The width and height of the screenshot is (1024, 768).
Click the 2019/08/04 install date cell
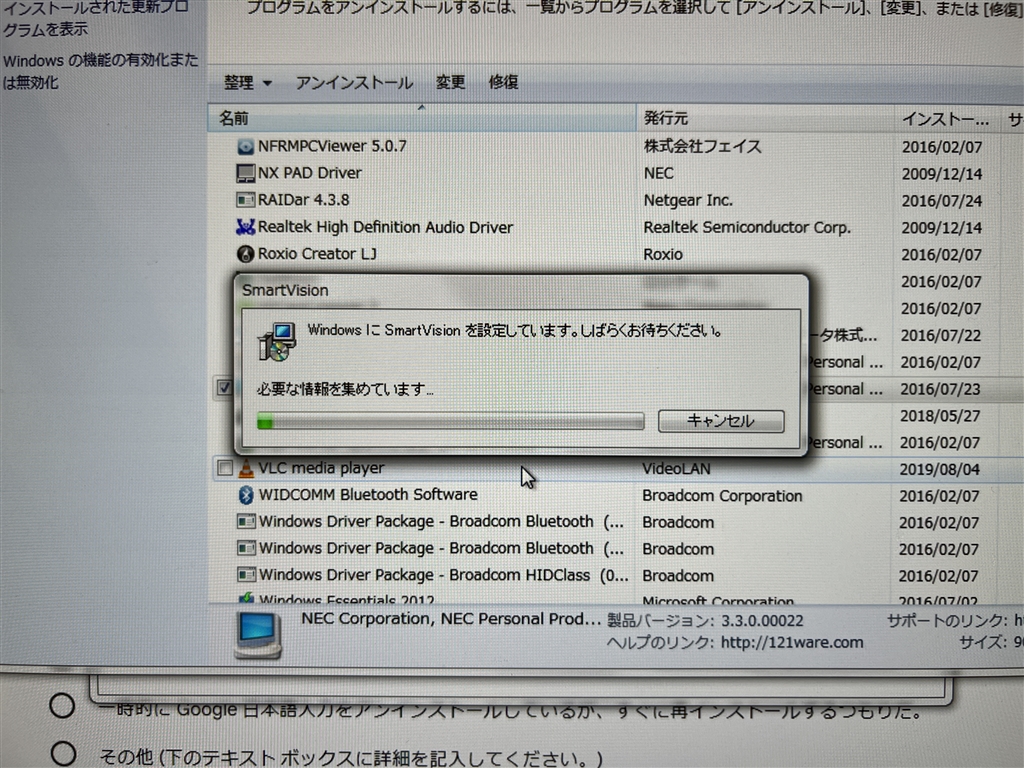939,470
